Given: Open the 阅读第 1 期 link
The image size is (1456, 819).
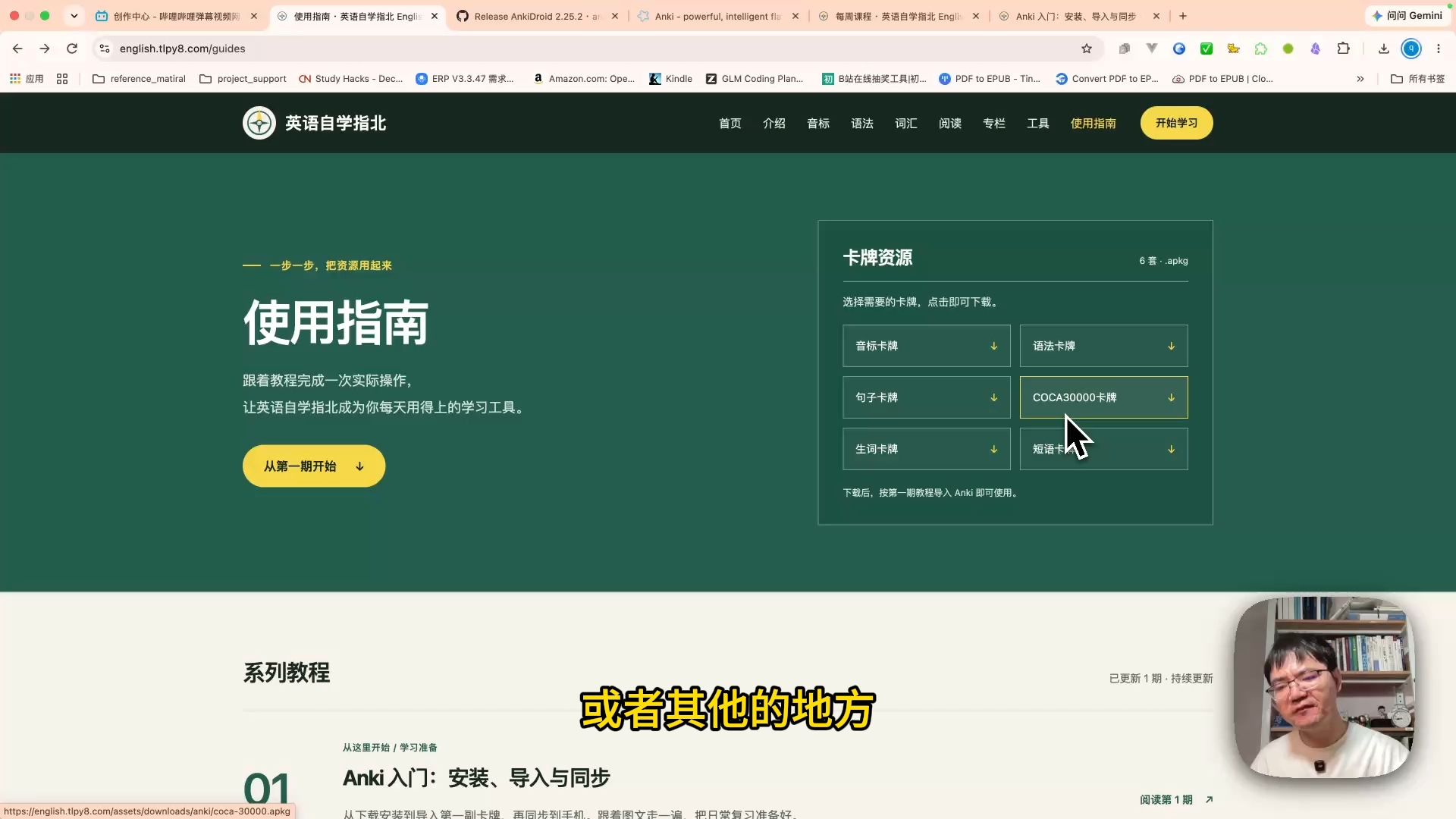Looking at the screenshot, I should tap(1176, 799).
